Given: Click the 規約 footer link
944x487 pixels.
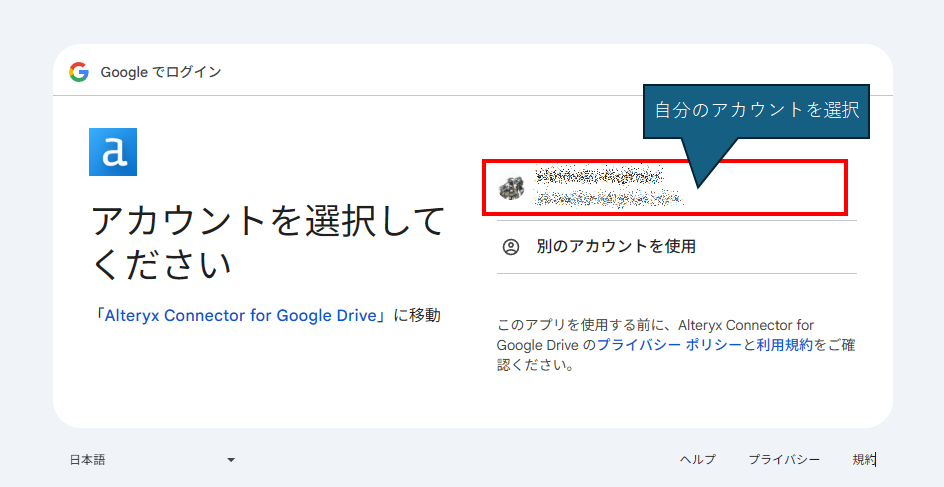Looking at the screenshot, I should click(x=864, y=460).
